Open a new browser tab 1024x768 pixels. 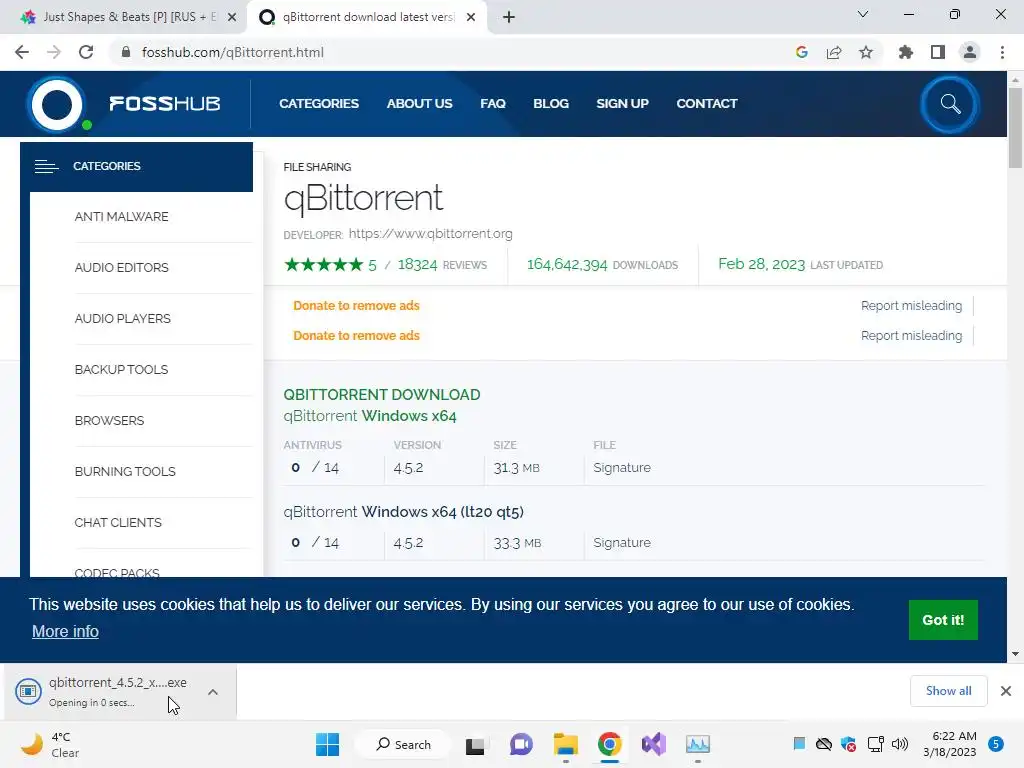click(509, 17)
